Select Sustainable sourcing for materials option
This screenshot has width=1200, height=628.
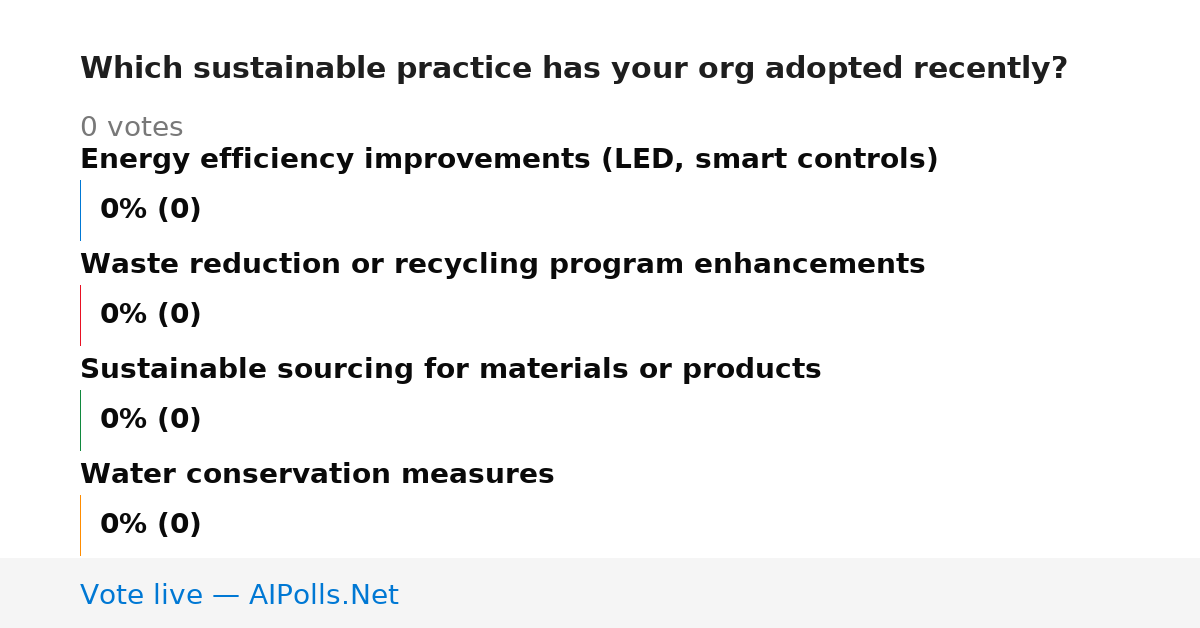(x=450, y=370)
